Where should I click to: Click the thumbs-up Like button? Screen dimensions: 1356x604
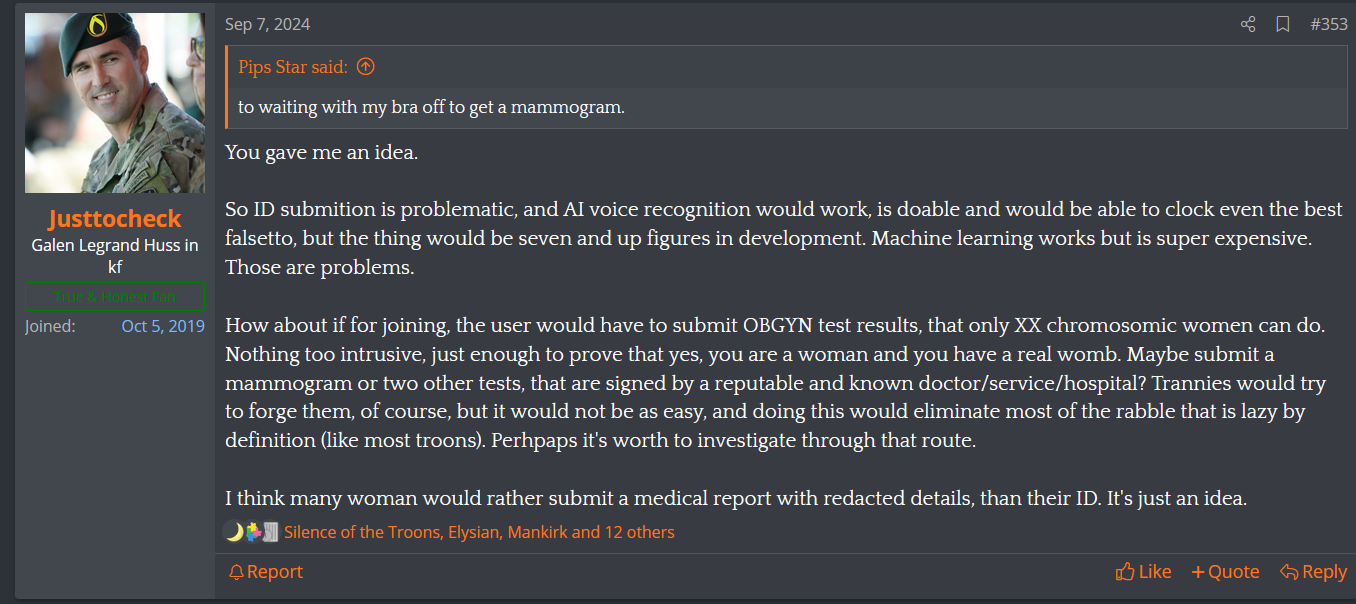point(1143,572)
